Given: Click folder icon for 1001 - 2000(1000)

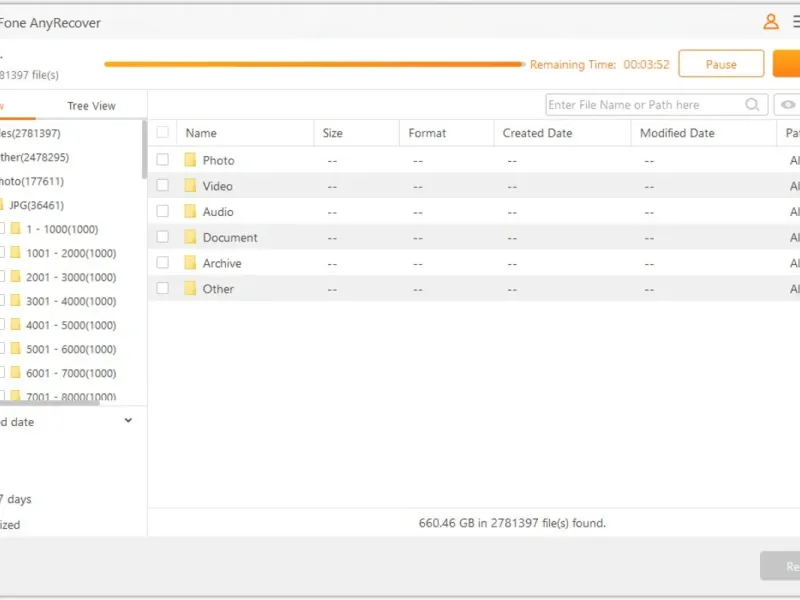Looking at the screenshot, I should point(16,253).
